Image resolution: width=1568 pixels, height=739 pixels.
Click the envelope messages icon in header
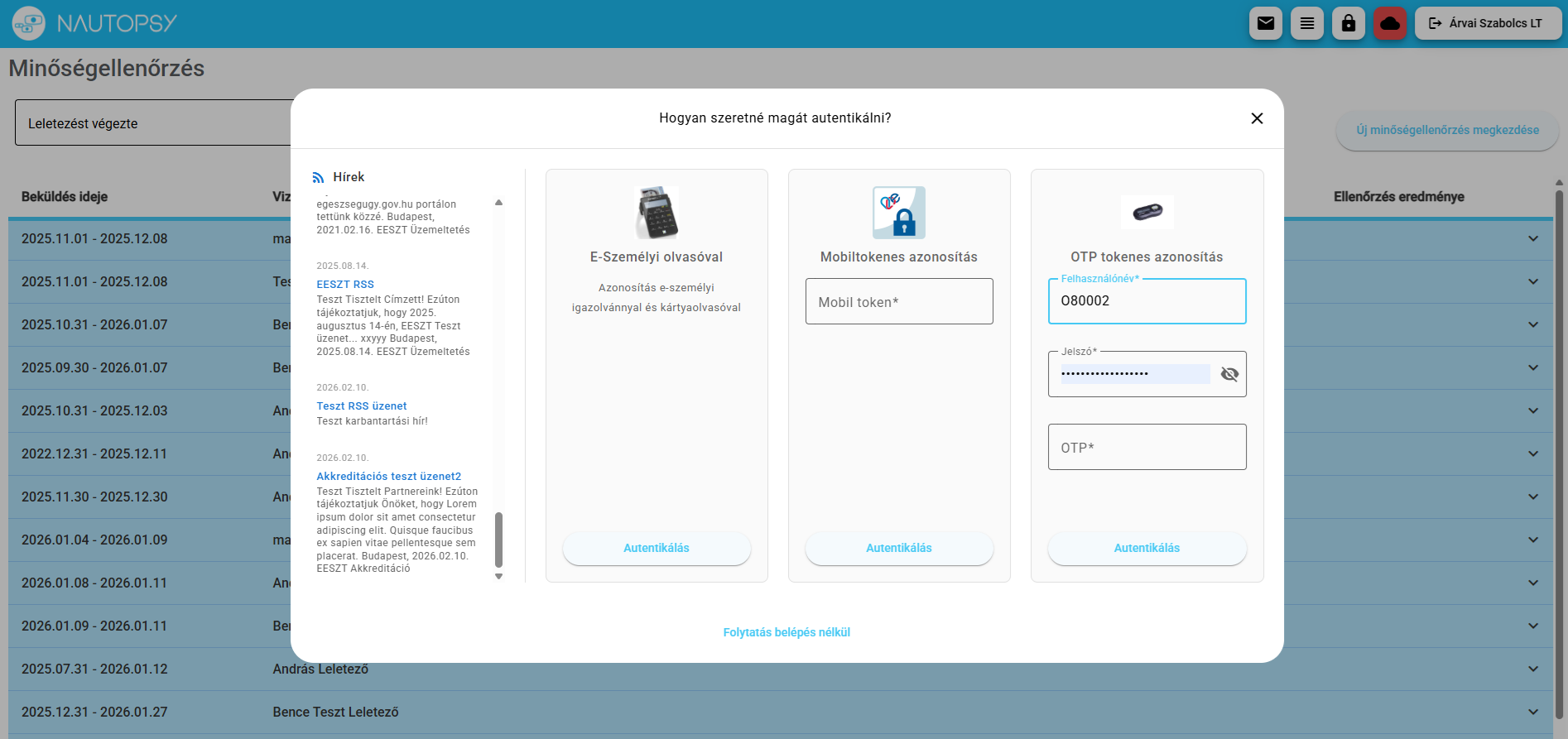pos(1265,23)
